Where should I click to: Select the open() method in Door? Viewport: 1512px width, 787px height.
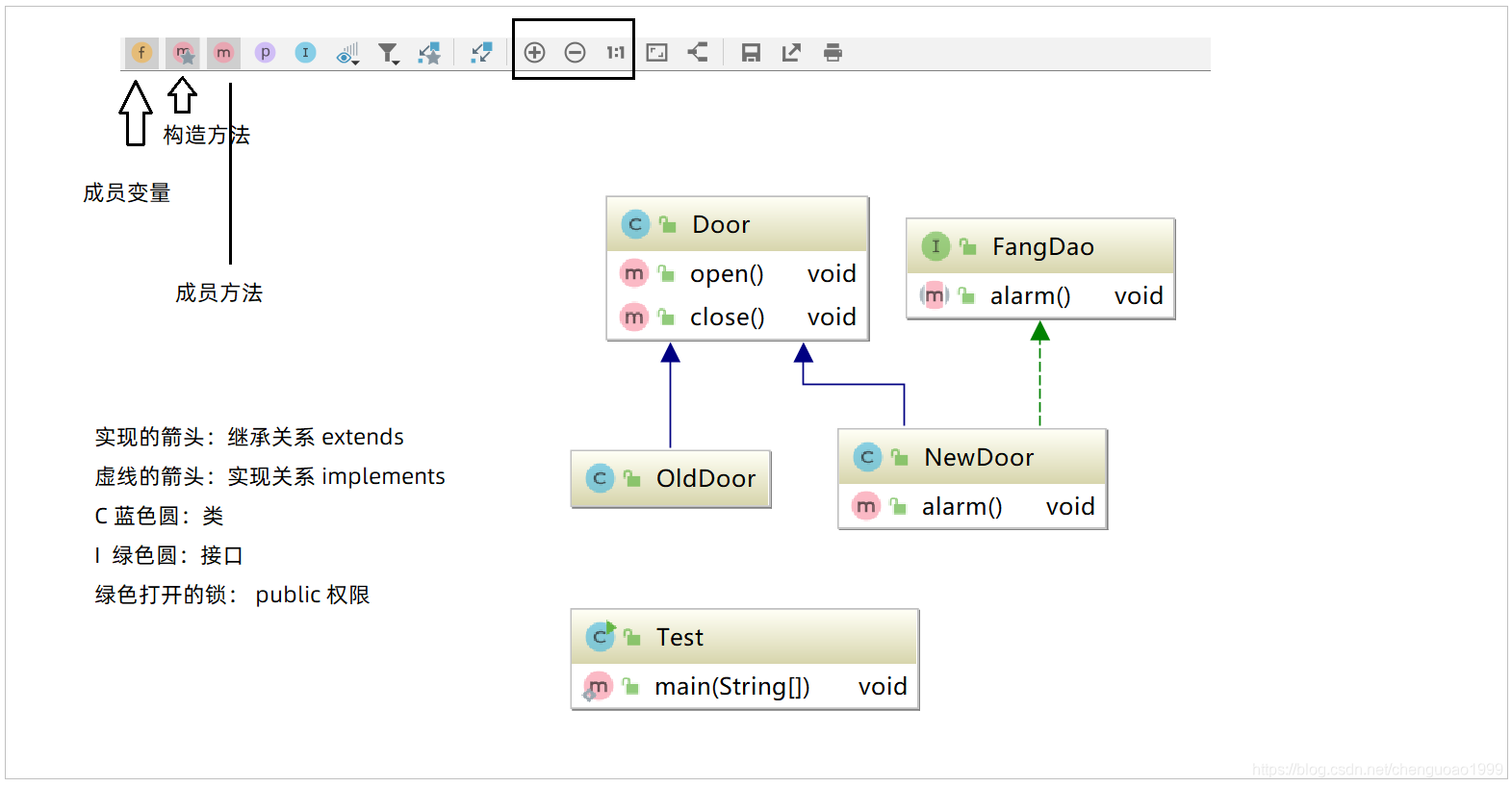tap(737, 274)
